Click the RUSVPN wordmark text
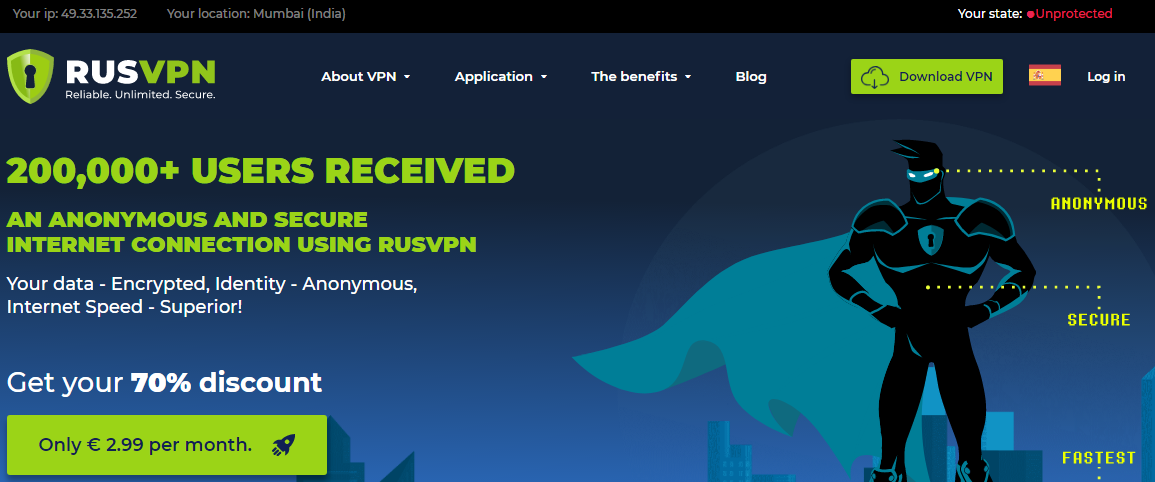This screenshot has height=482, width=1155. click(x=140, y=71)
